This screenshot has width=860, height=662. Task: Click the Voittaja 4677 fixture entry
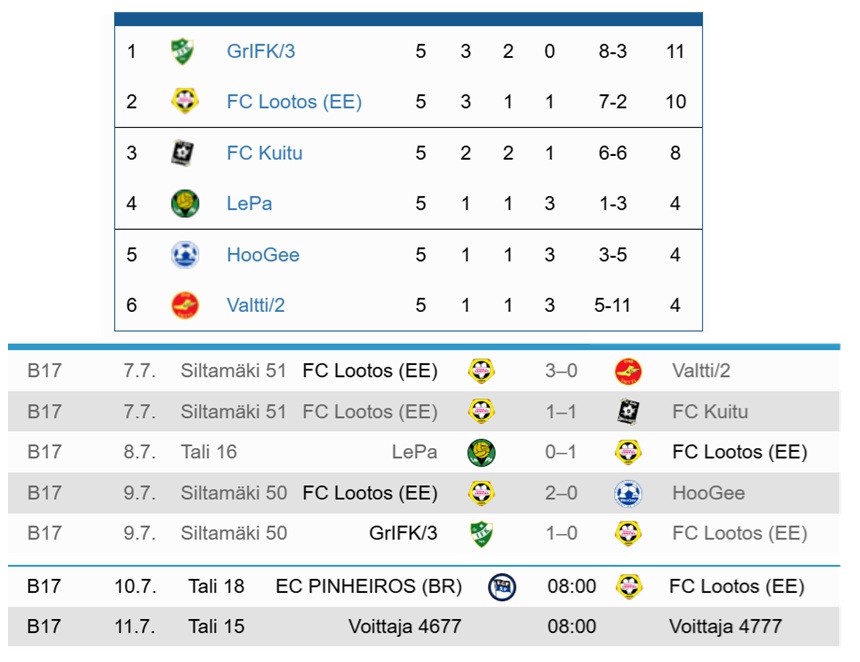[x=405, y=626]
